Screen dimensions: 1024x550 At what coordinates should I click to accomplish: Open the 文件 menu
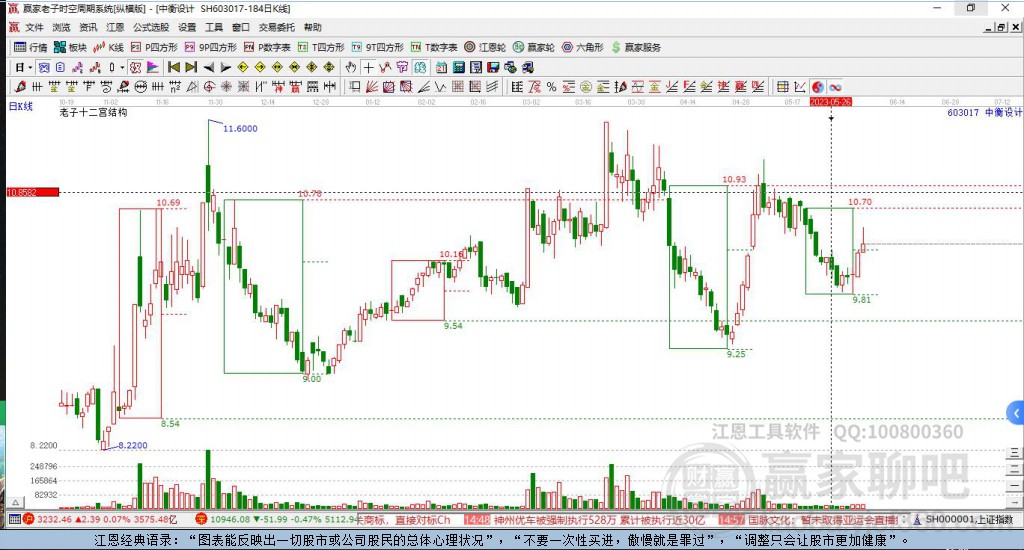point(34,27)
